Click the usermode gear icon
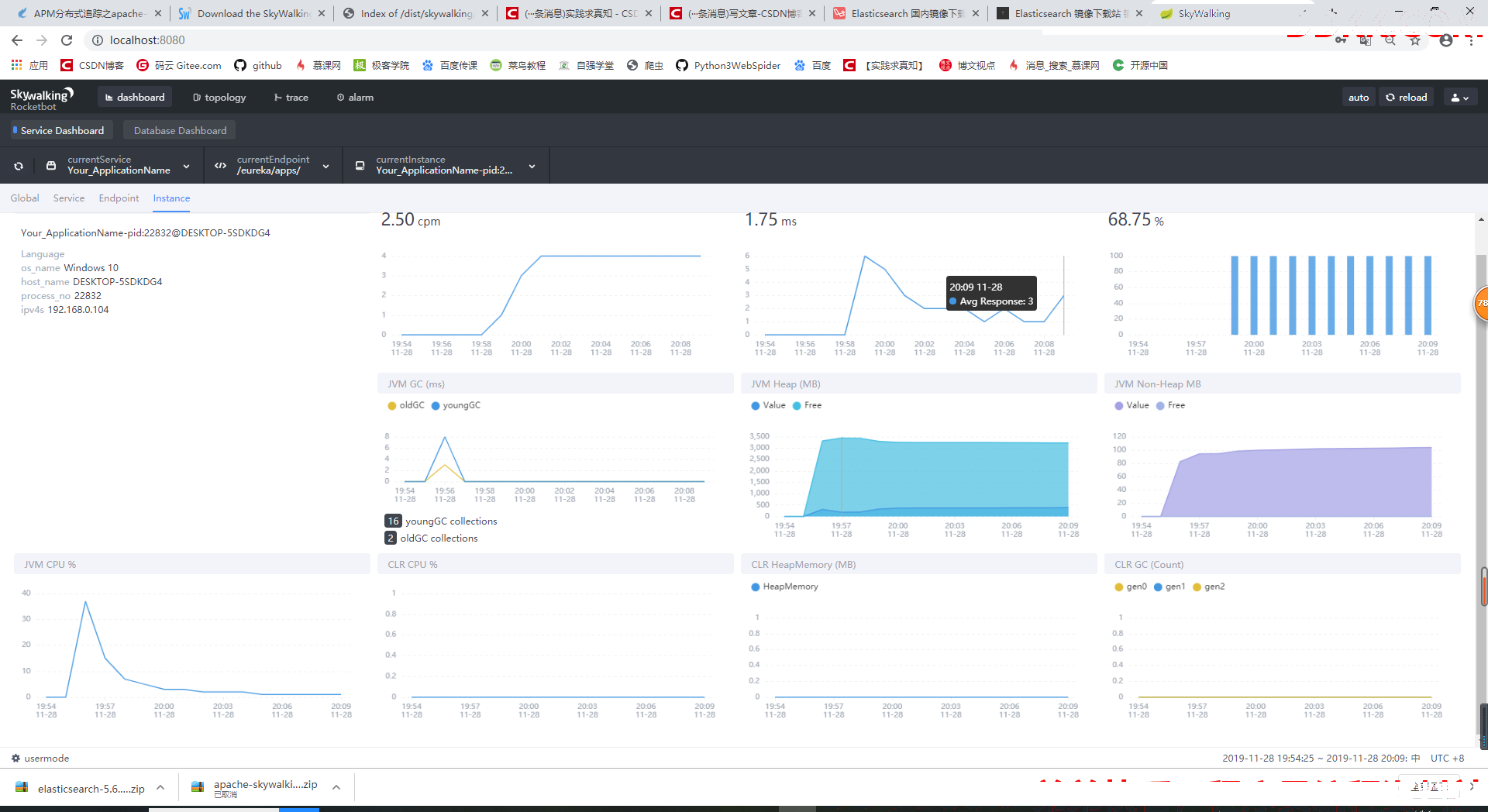Image resolution: width=1488 pixels, height=812 pixels. (15, 759)
